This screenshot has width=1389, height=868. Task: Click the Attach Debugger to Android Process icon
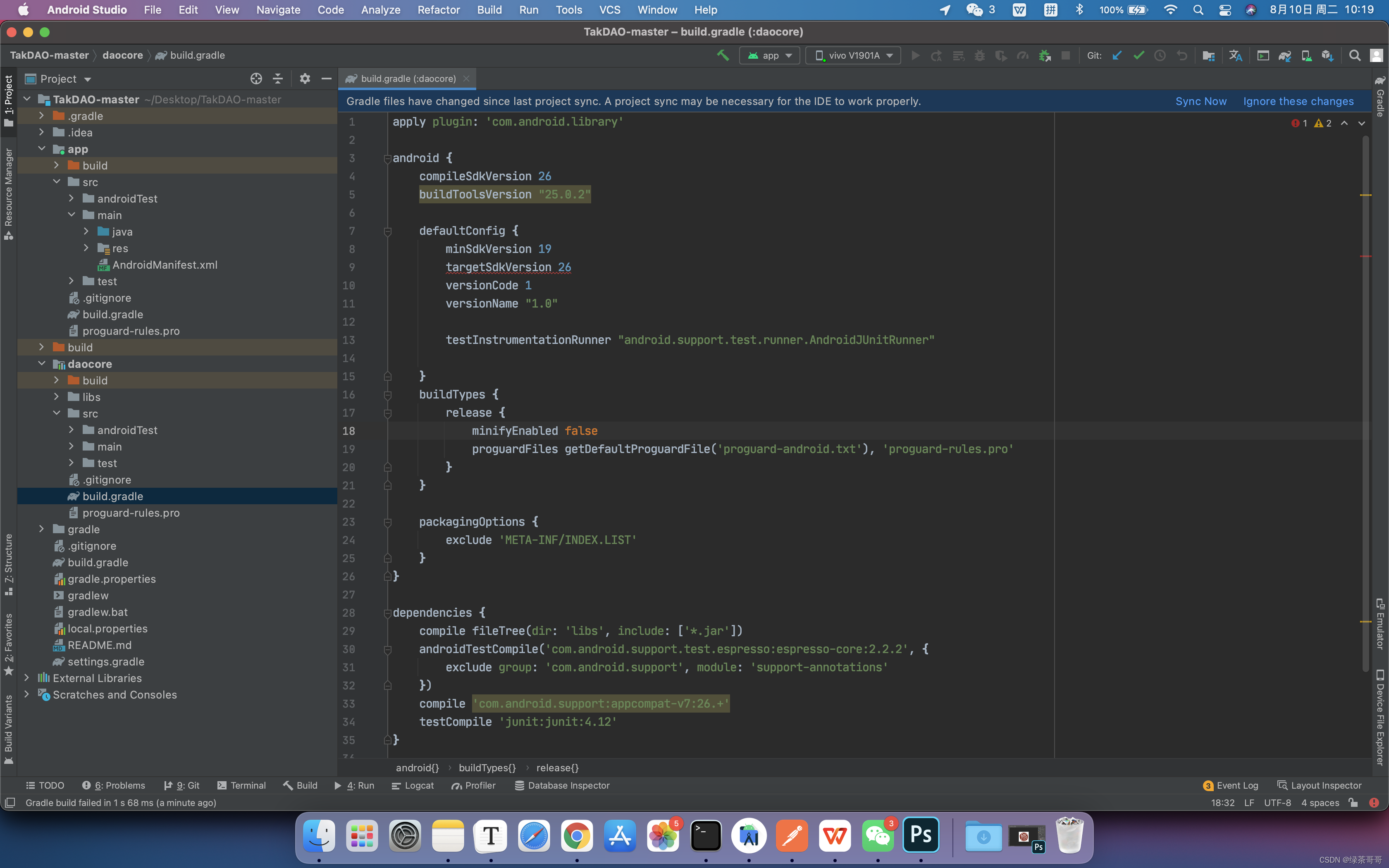coord(1045,55)
